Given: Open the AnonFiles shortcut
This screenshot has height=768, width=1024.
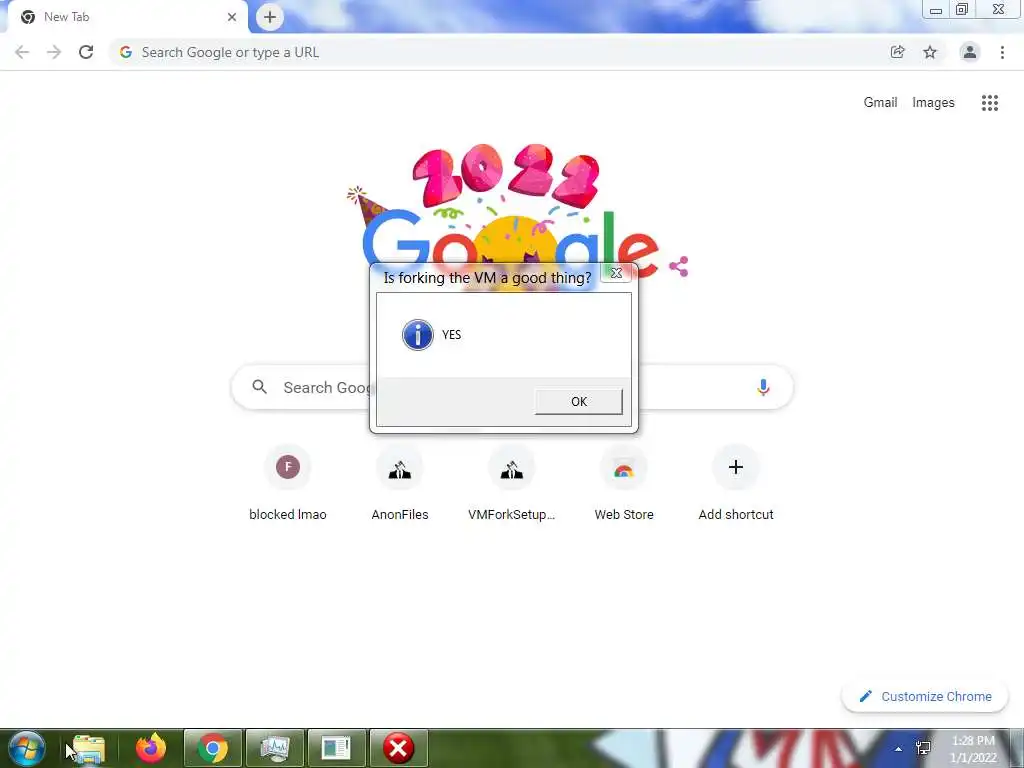Looking at the screenshot, I should click(400, 483).
